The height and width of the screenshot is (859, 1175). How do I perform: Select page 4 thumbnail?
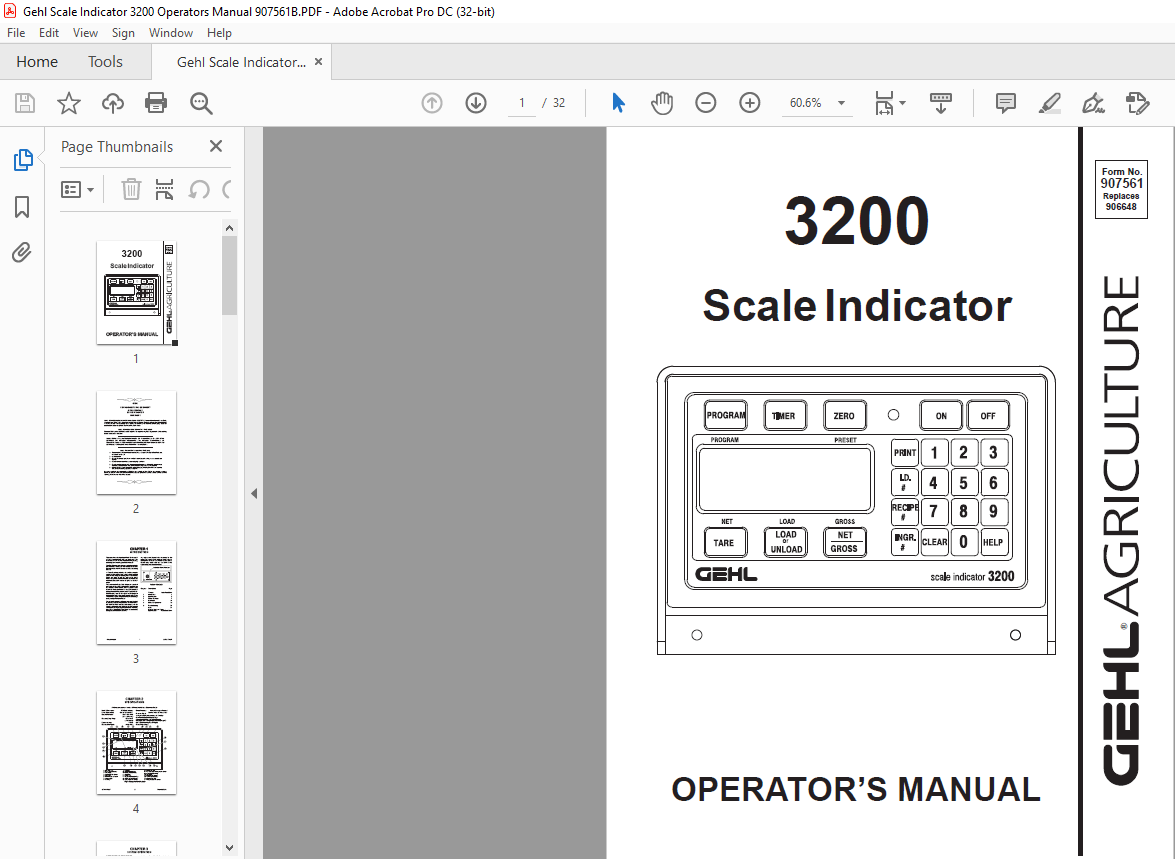136,742
